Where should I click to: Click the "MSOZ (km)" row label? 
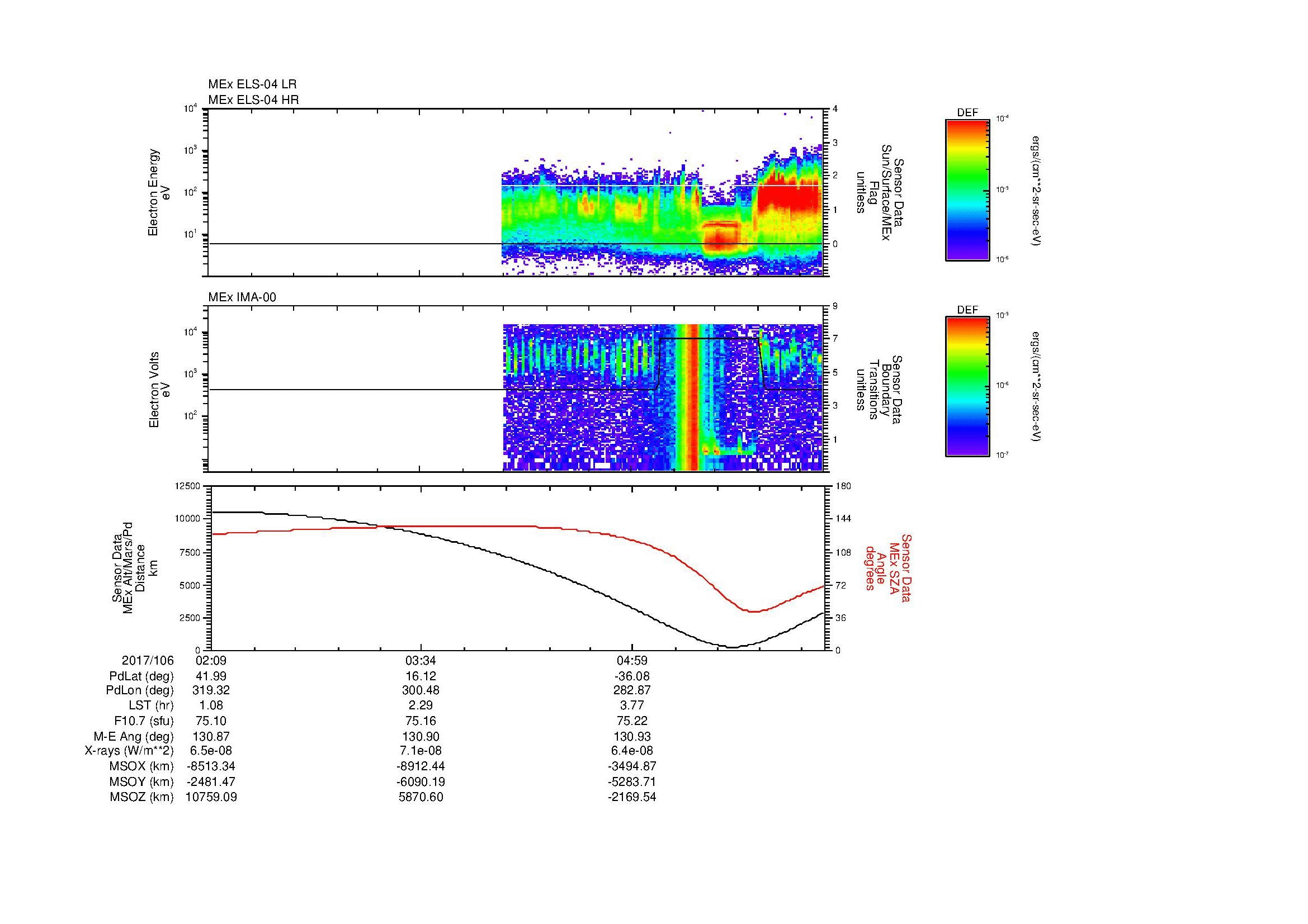pos(141,797)
